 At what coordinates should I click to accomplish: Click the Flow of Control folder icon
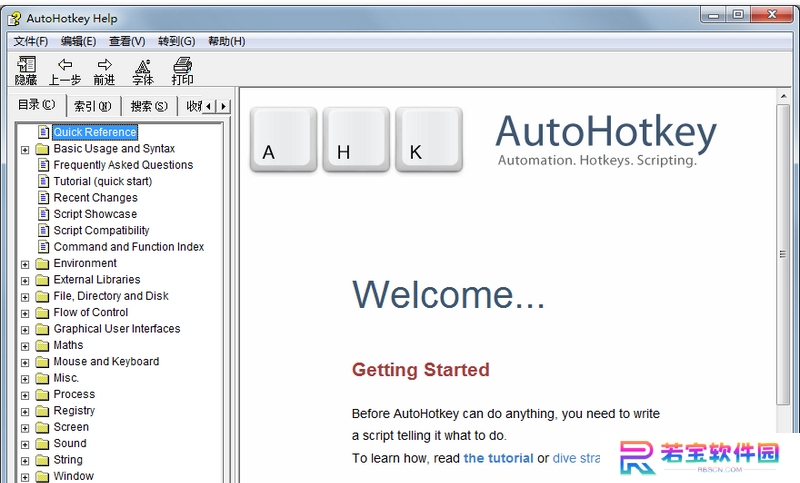[x=42, y=313]
